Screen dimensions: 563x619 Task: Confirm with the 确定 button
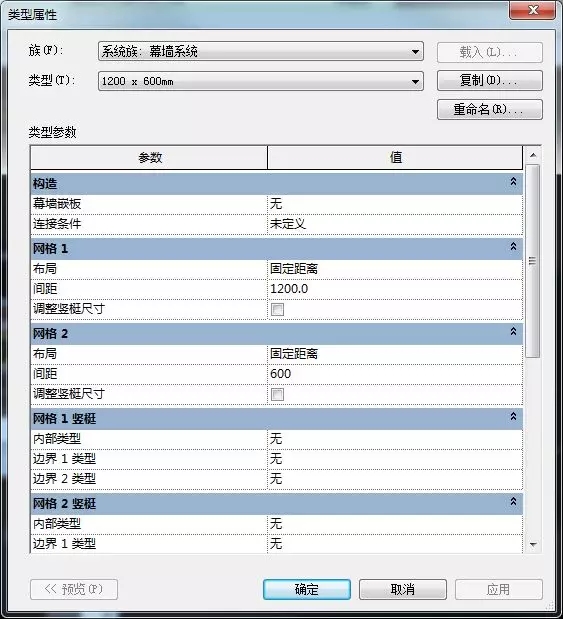307,589
